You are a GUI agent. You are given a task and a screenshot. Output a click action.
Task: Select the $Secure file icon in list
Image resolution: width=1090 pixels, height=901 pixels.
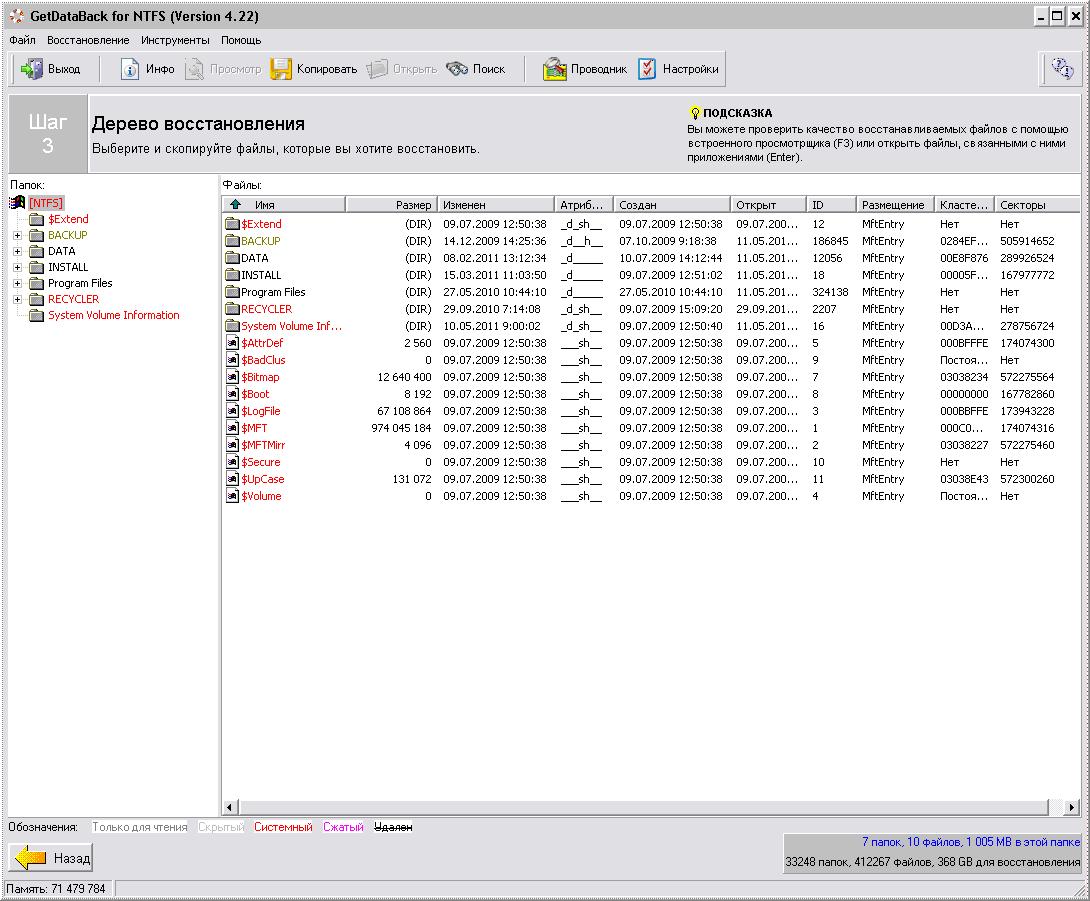[233, 462]
